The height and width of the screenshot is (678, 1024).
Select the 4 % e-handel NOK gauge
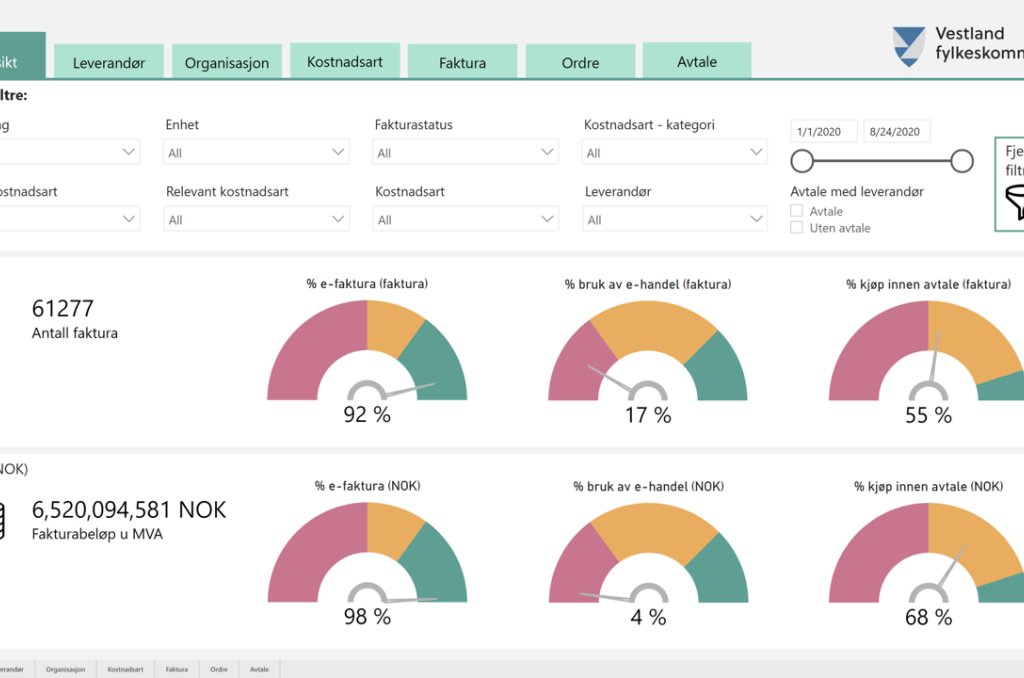pyautogui.click(x=648, y=553)
